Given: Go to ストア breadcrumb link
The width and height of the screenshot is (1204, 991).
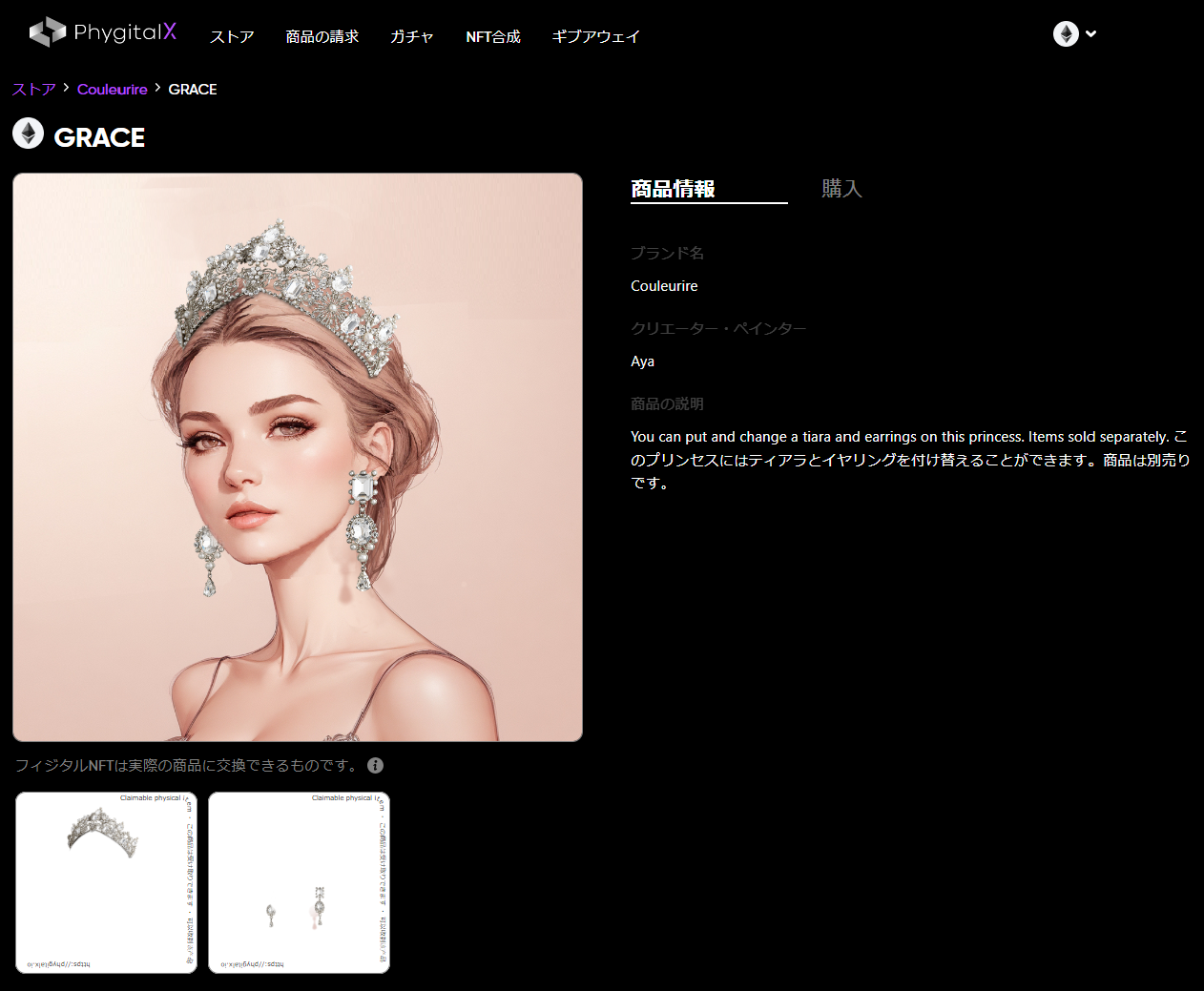Looking at the screenshot, I should click(34, 89).
